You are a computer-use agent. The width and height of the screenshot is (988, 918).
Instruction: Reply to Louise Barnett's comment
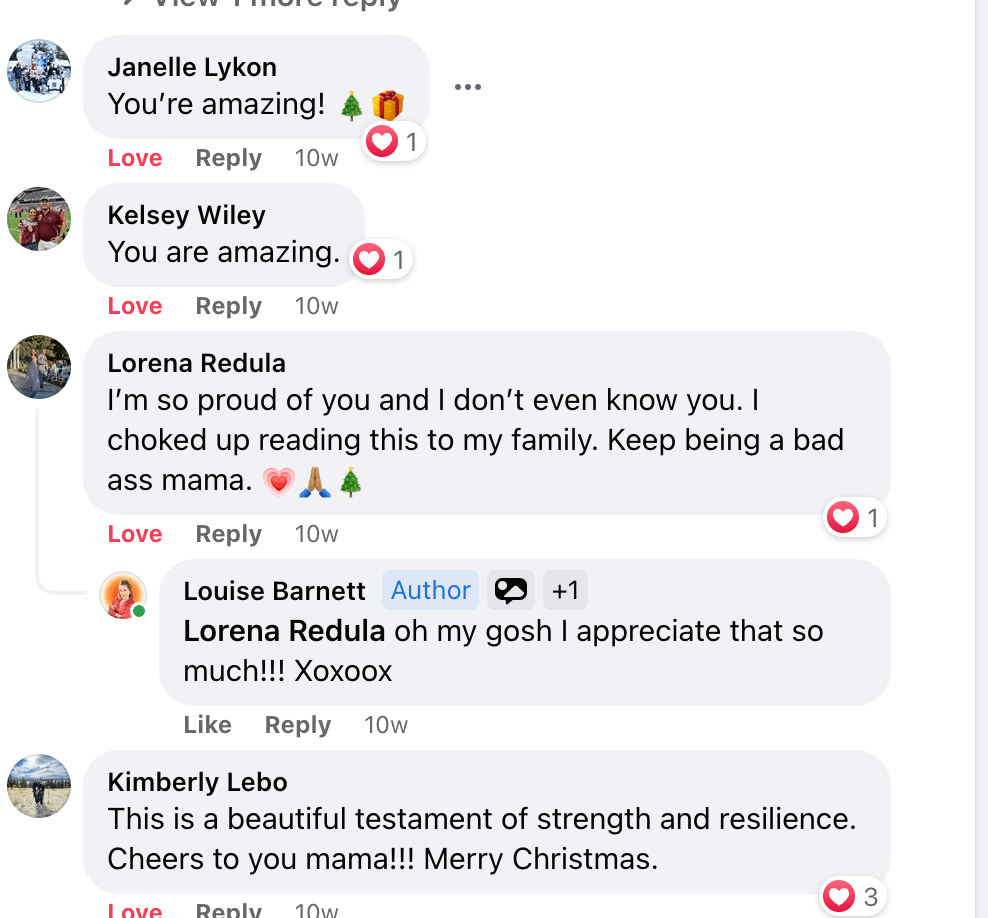click(297, 725)
